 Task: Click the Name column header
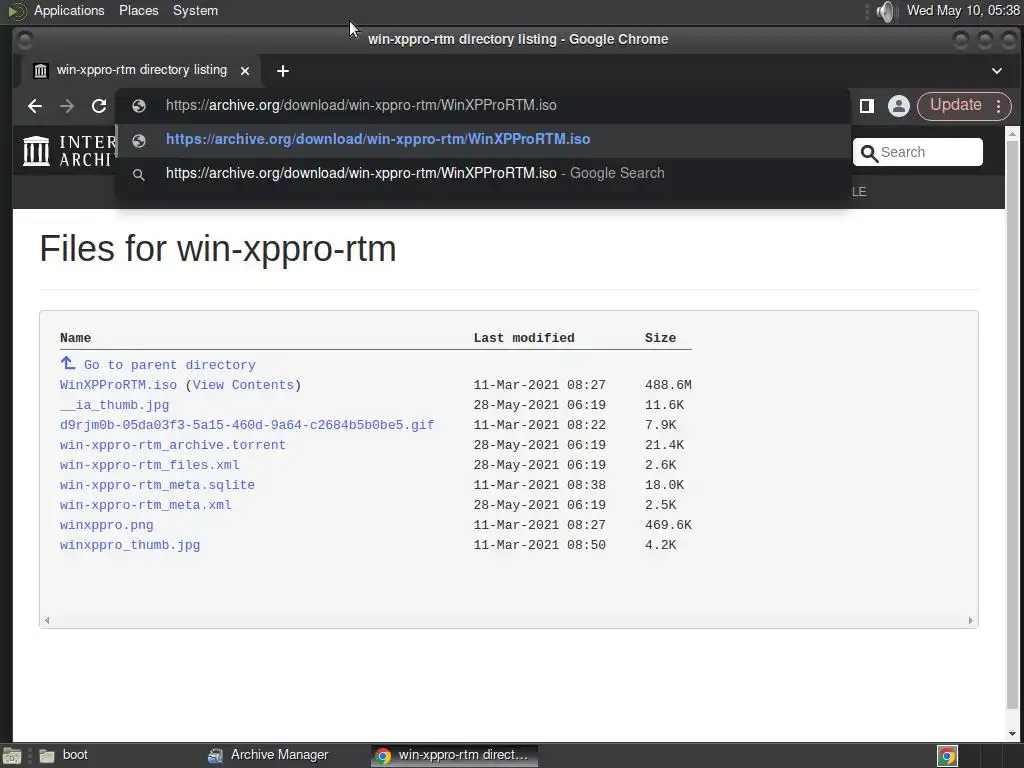pyautogui.click(x=75, y=338)
